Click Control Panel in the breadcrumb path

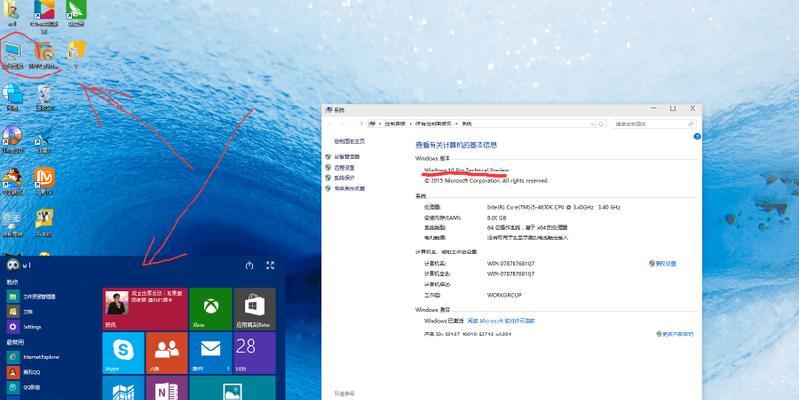[394, 124]
